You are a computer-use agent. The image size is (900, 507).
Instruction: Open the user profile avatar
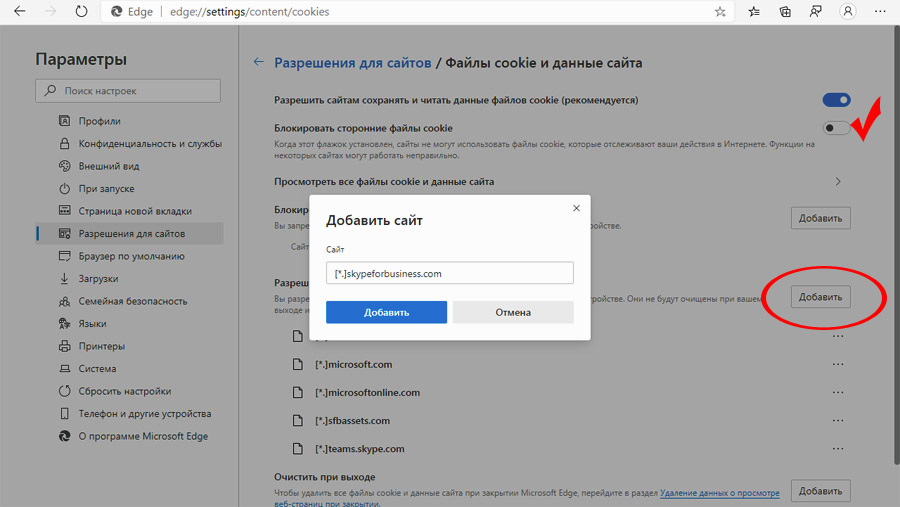[x=848, y=11]
